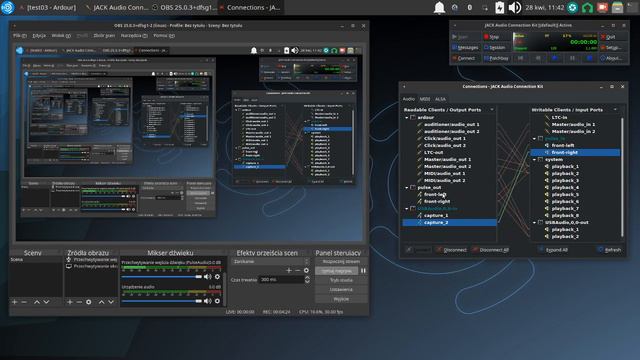Viewport: 640px width, 360px height.
Task: Click Rozpocznij stream button in OBS
Action: (341, 261)
